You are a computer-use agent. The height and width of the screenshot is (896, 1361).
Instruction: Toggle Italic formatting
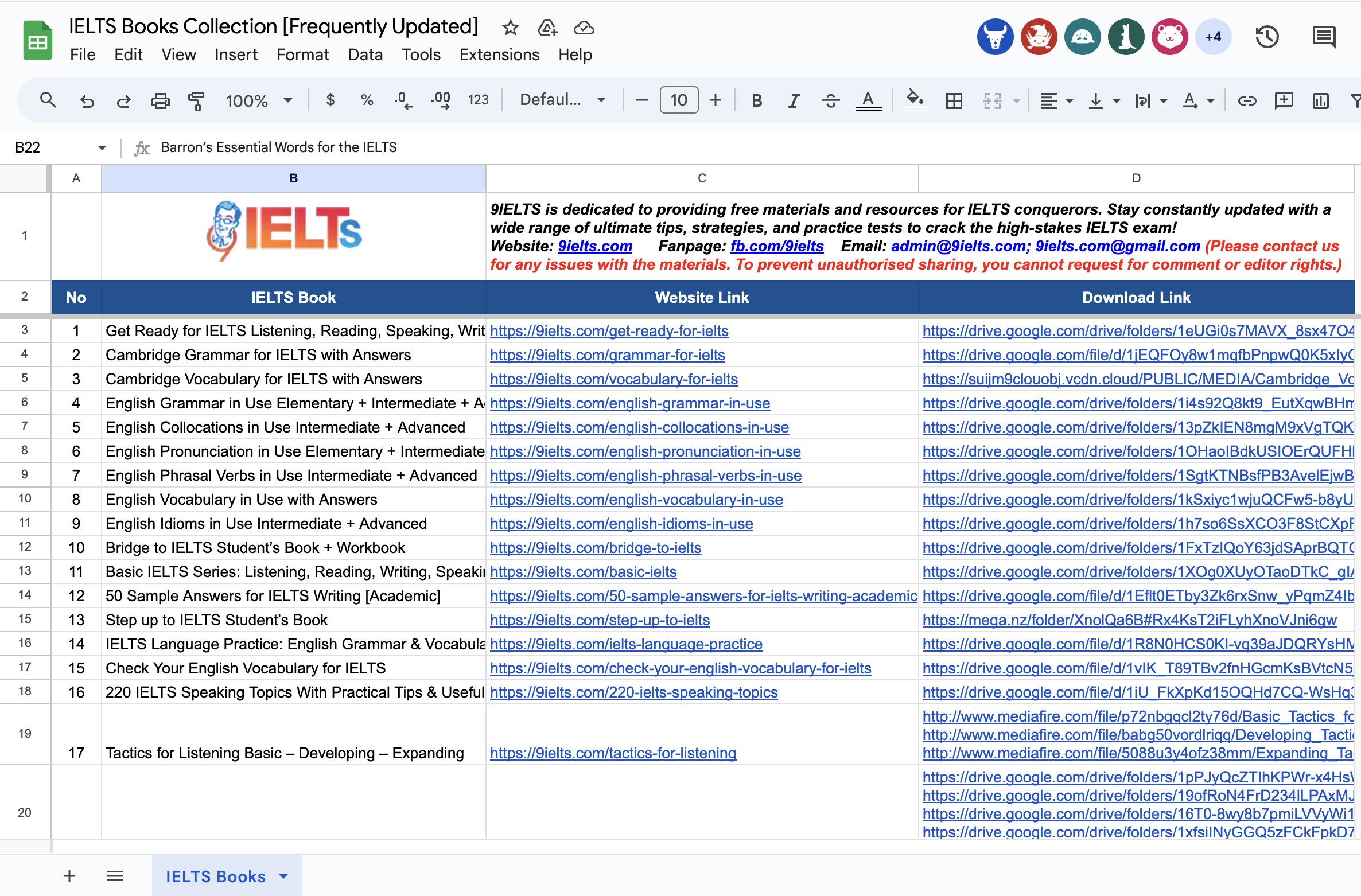(x=794, y=101)
